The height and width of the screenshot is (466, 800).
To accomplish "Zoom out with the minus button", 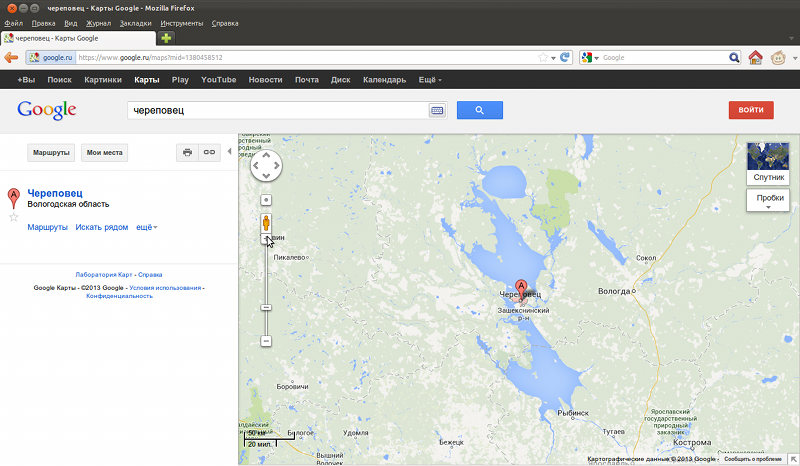I will [x=266, y=340].
